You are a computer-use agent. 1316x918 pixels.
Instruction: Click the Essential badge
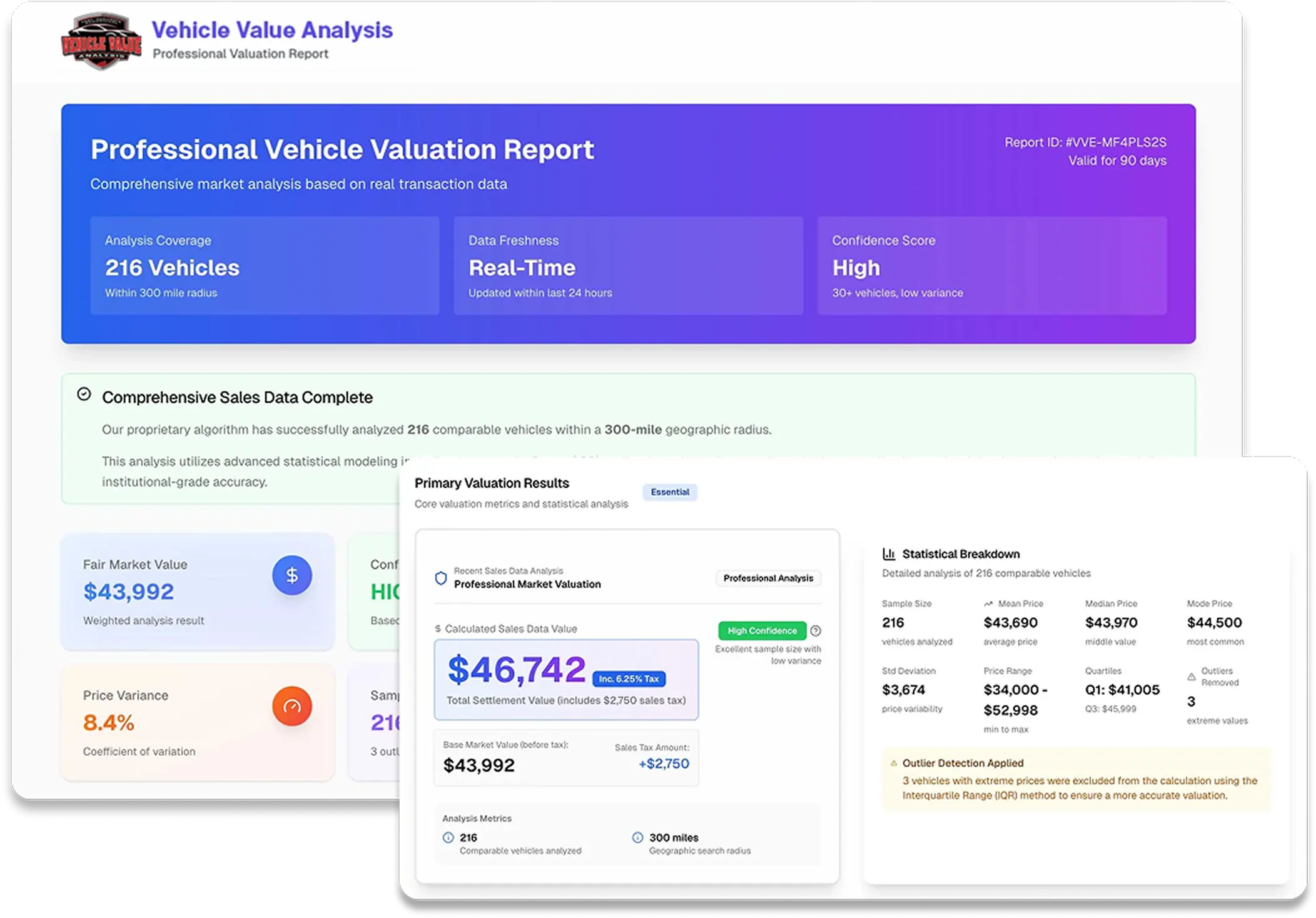[670, 492]
